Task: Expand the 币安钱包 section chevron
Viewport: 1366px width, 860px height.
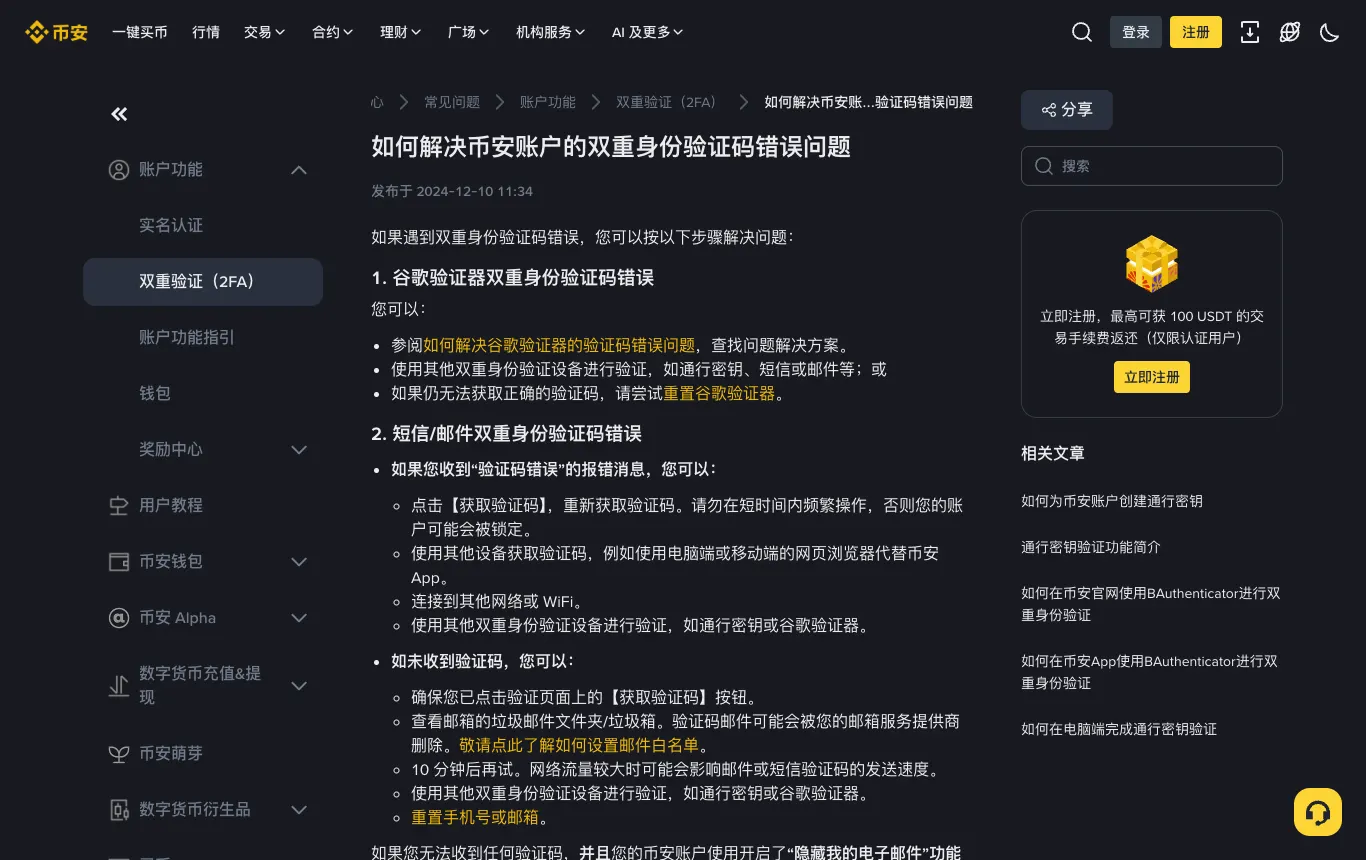Action: [299, 562]
